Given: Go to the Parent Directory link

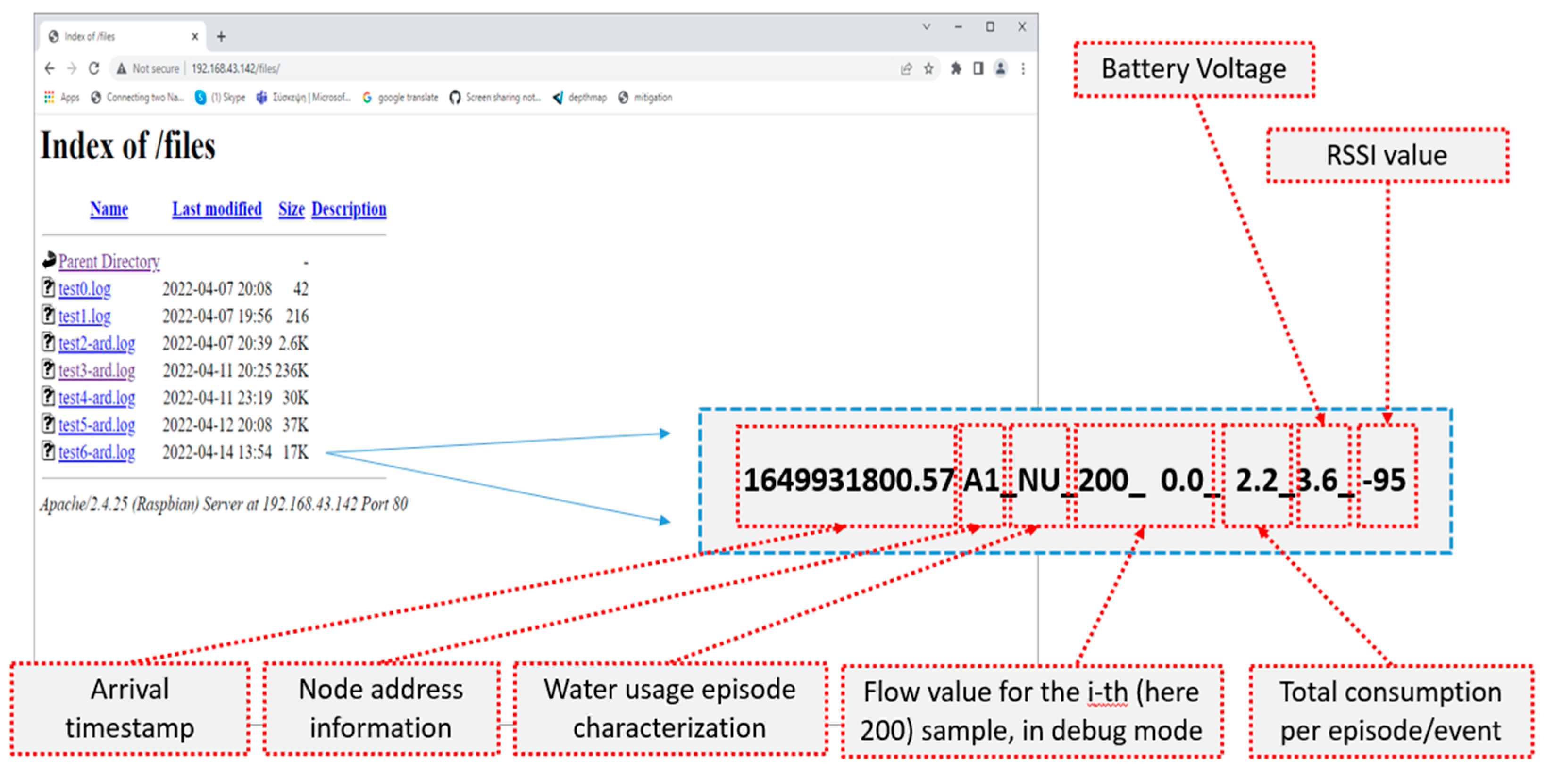Looking at the screenshot, I should [109, 262].
